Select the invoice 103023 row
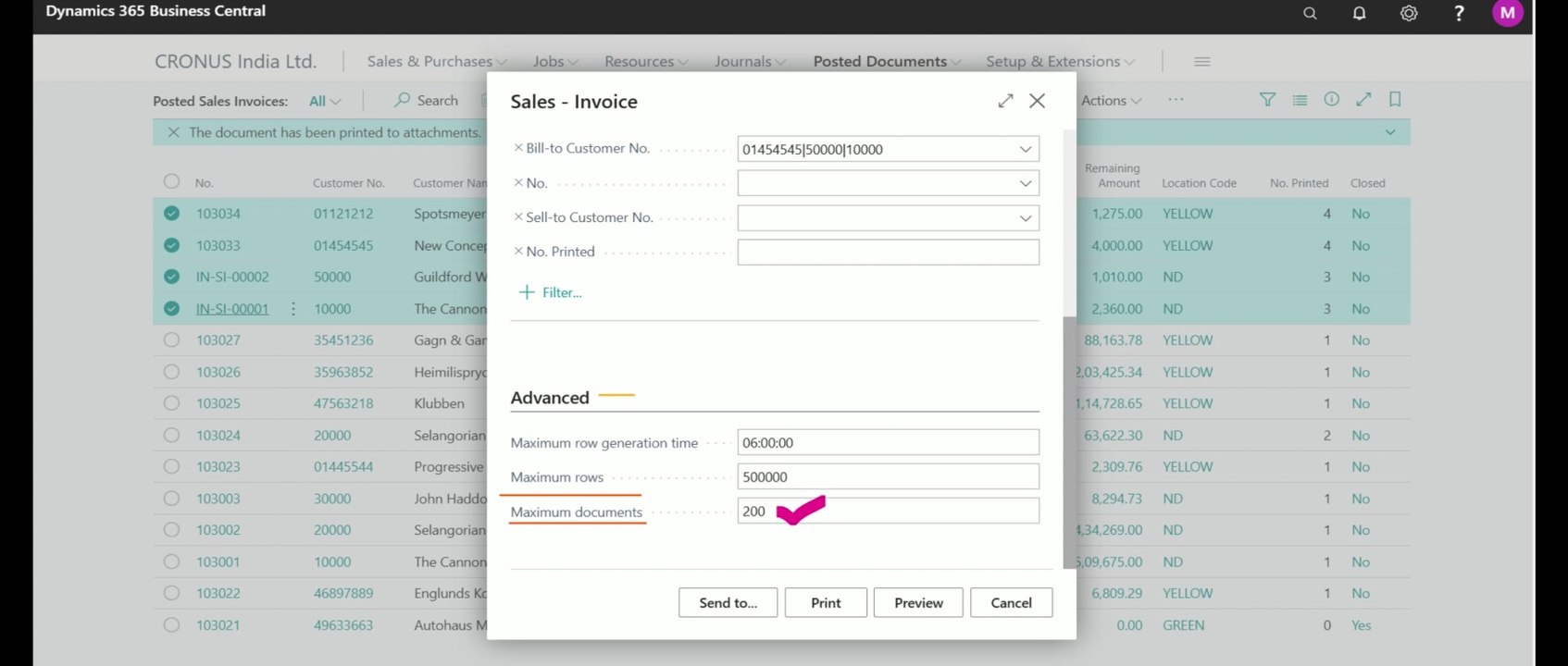Image resolution: width=1568 pixels, height=666 pixels. tap(171, 467)
